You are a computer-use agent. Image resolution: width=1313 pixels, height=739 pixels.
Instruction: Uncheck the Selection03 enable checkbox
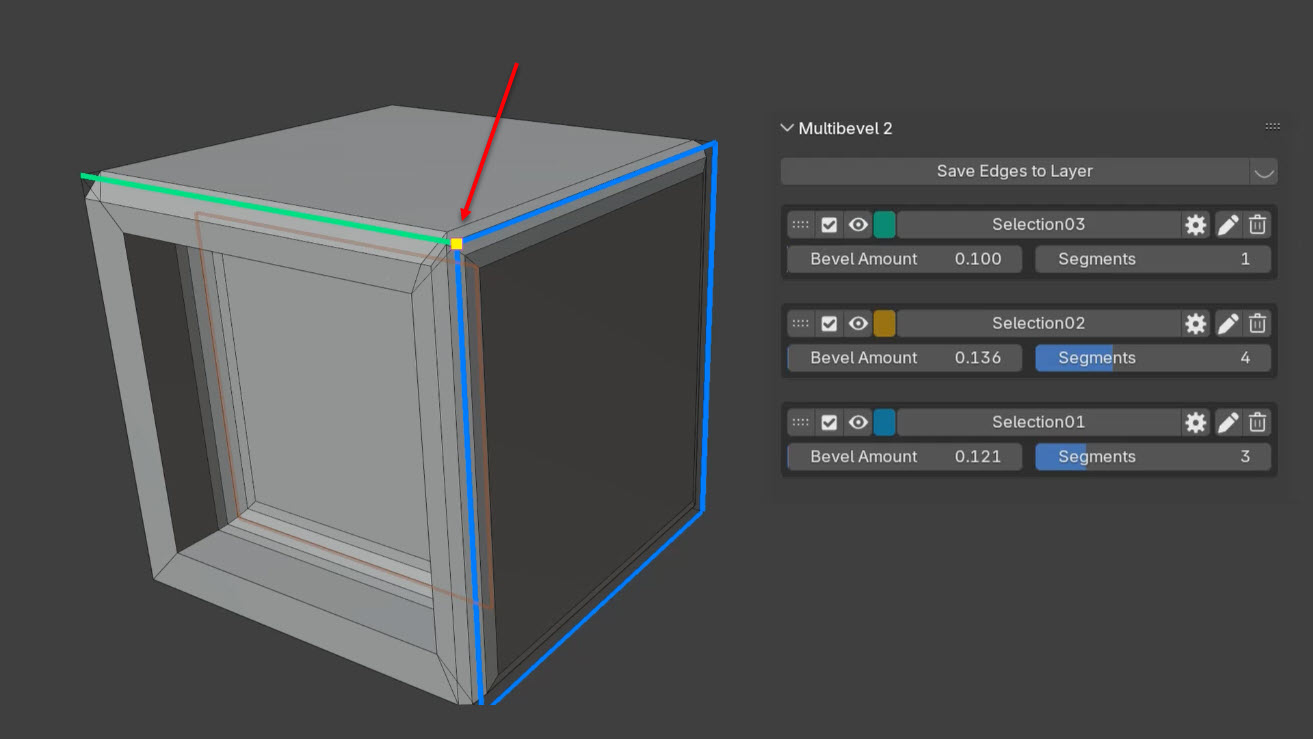pyautogui.click(x=829, y=225)
